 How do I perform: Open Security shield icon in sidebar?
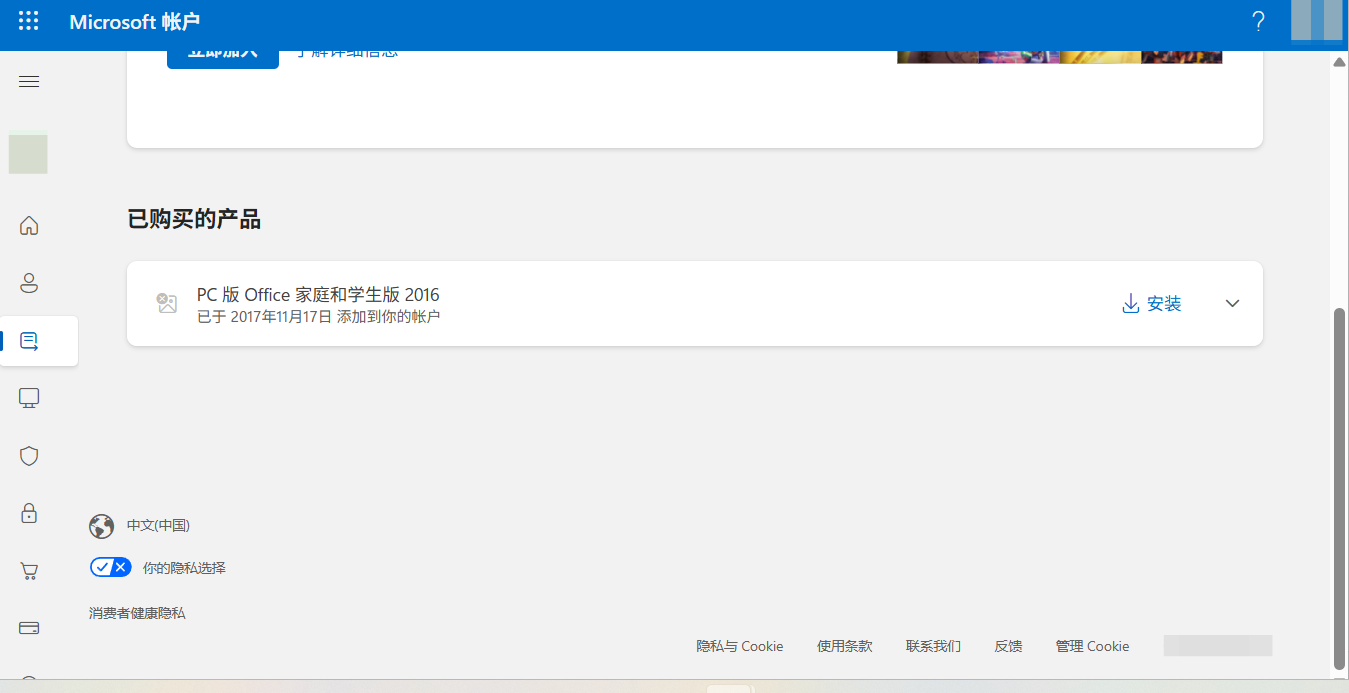29,456
